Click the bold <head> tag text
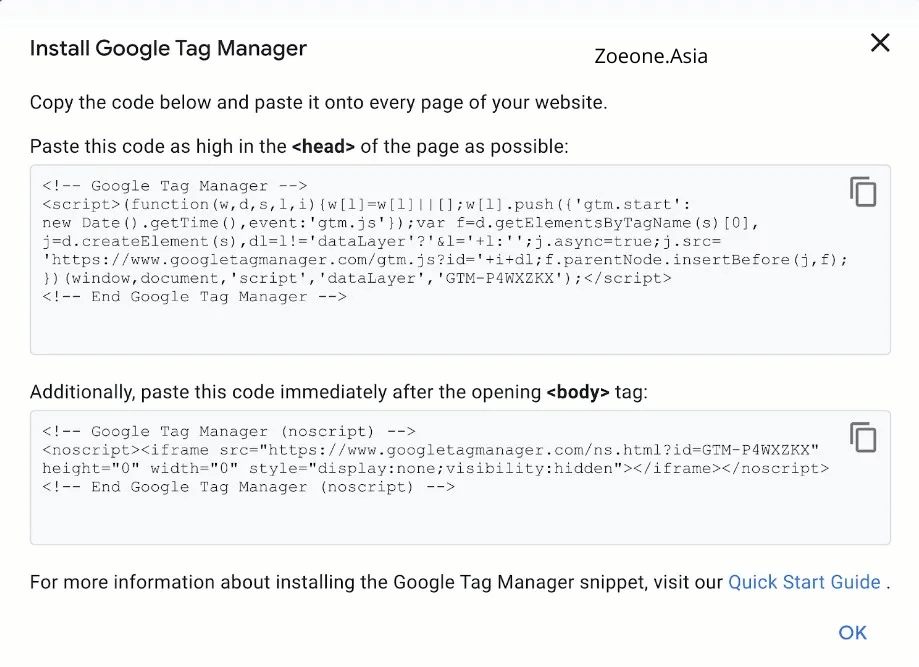The height and width of the screenshot is (667, 919). 324,147
